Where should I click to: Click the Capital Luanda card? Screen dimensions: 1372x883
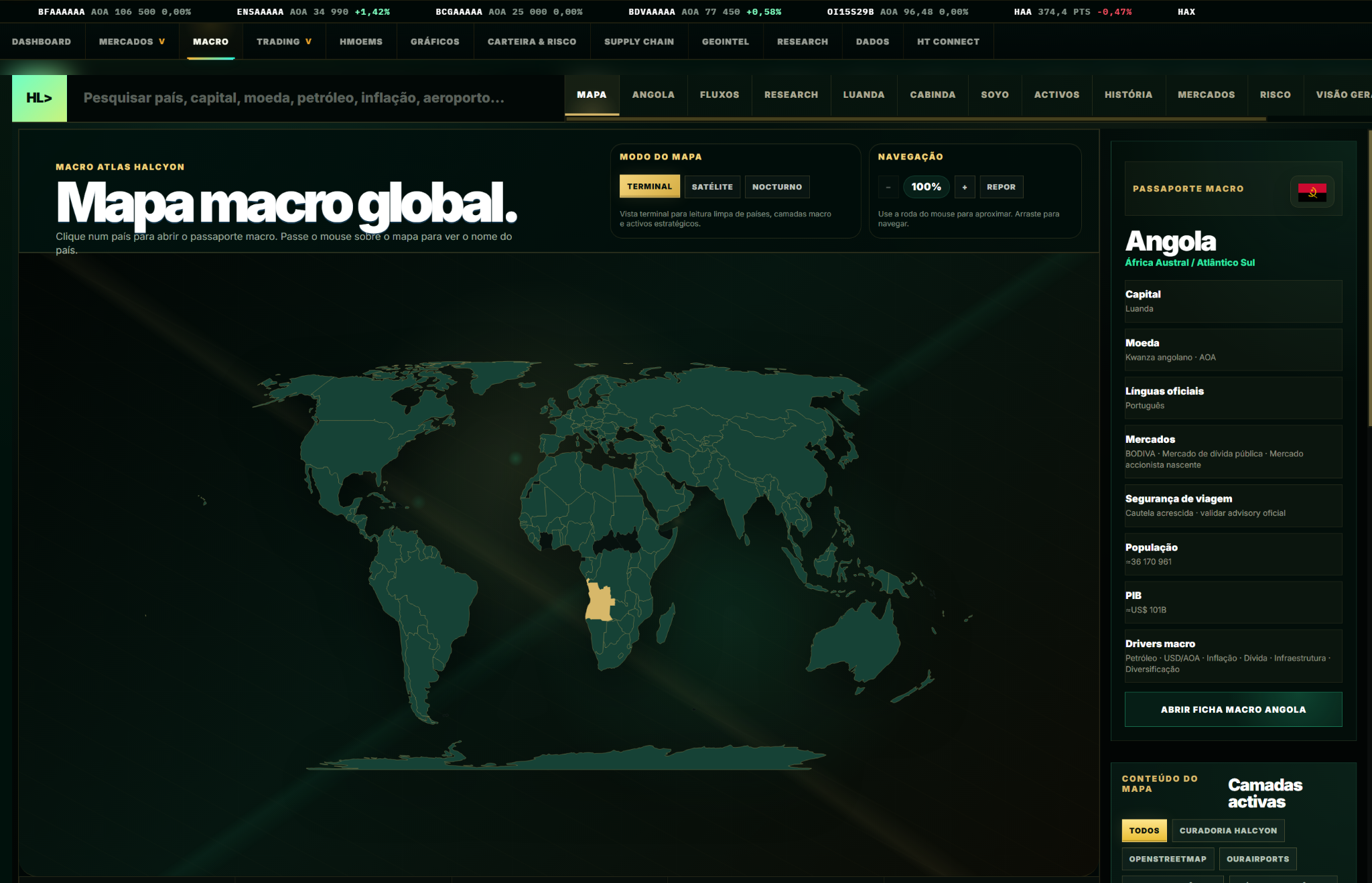pyautogui.click(x=1233, y=301)
